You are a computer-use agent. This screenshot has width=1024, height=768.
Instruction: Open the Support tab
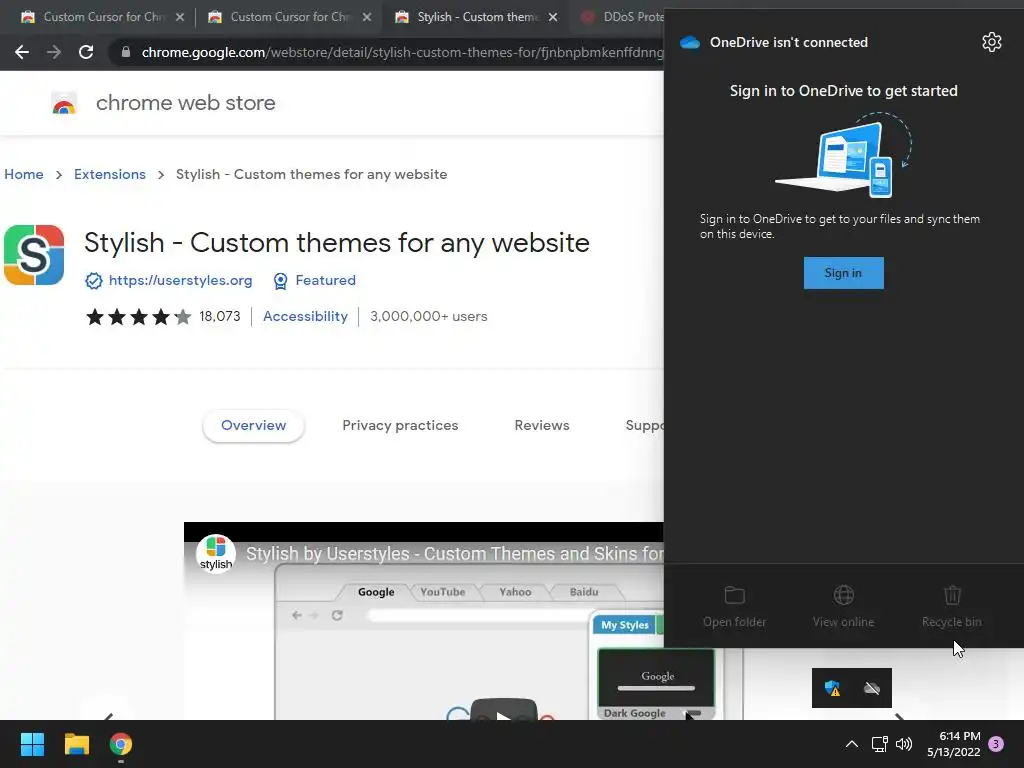pos(645,425)
